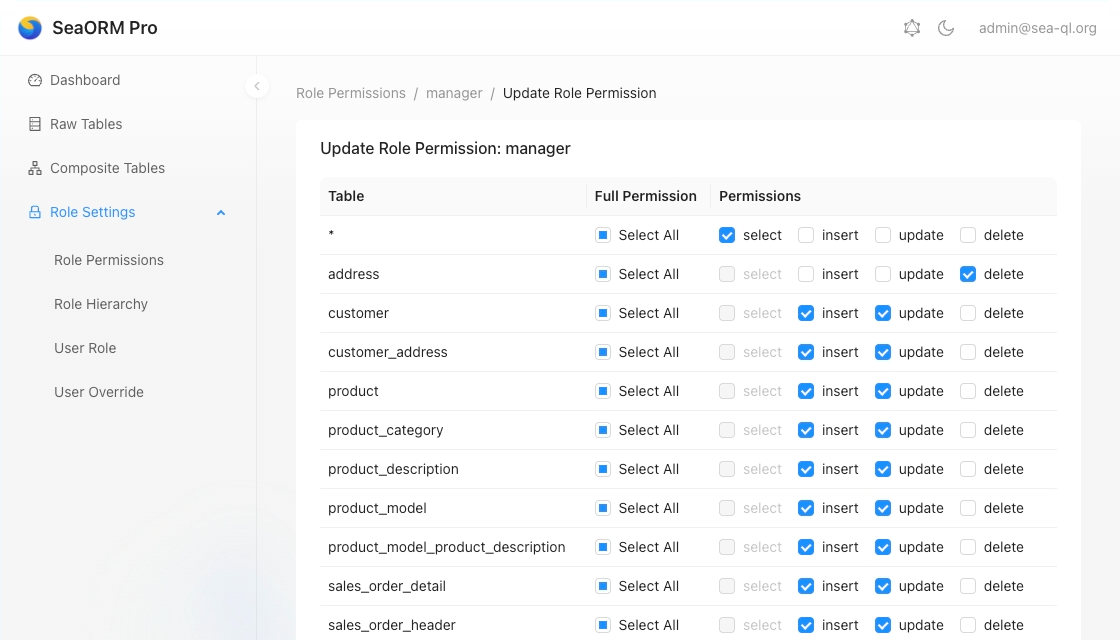Uncheck delete permission for address table
The height and width of the screenshot is (640, 1120).
968,274
